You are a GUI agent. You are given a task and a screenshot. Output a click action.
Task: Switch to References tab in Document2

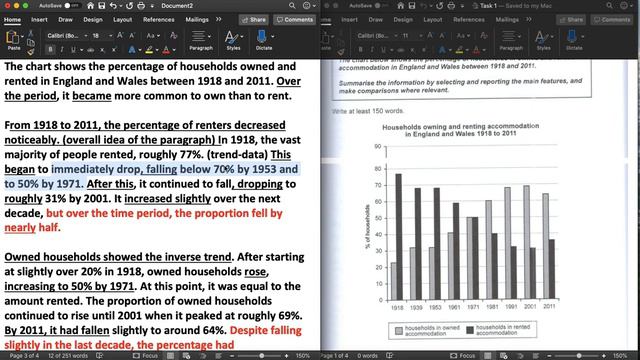(158, 19)
